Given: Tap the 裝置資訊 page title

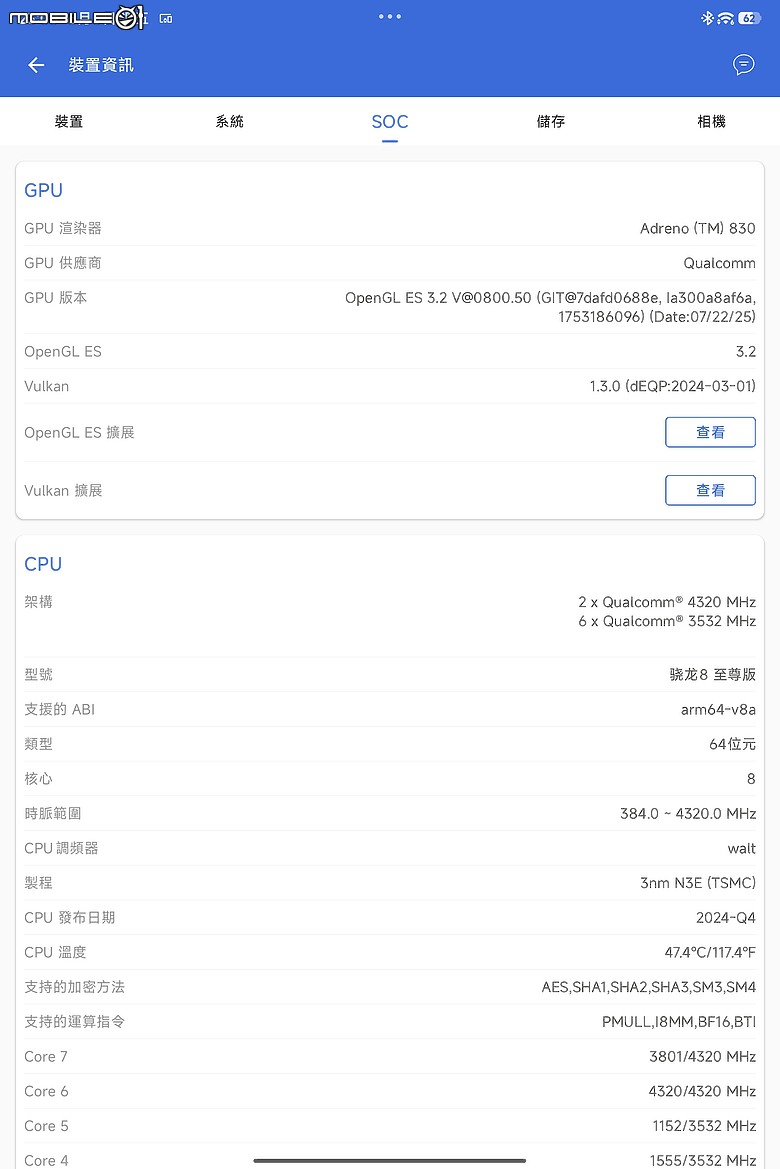Looking at the screenshot, I should tap(101, 66).
